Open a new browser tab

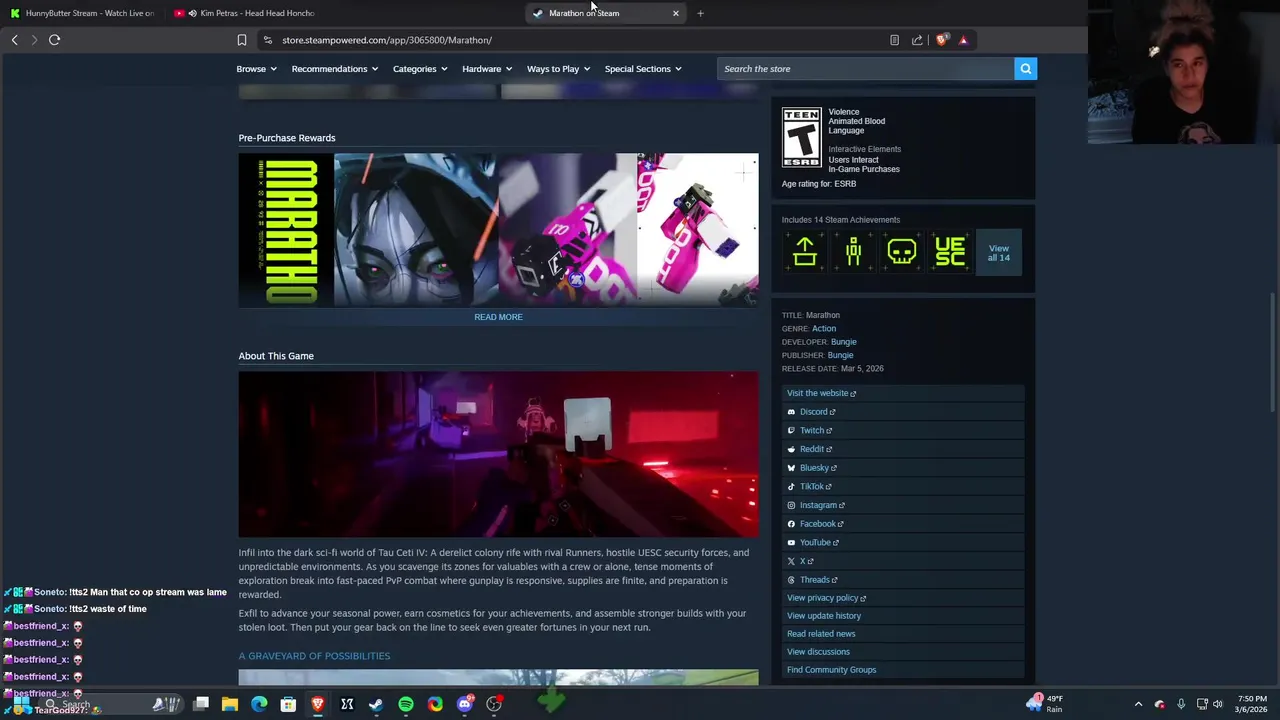[700, 13]
